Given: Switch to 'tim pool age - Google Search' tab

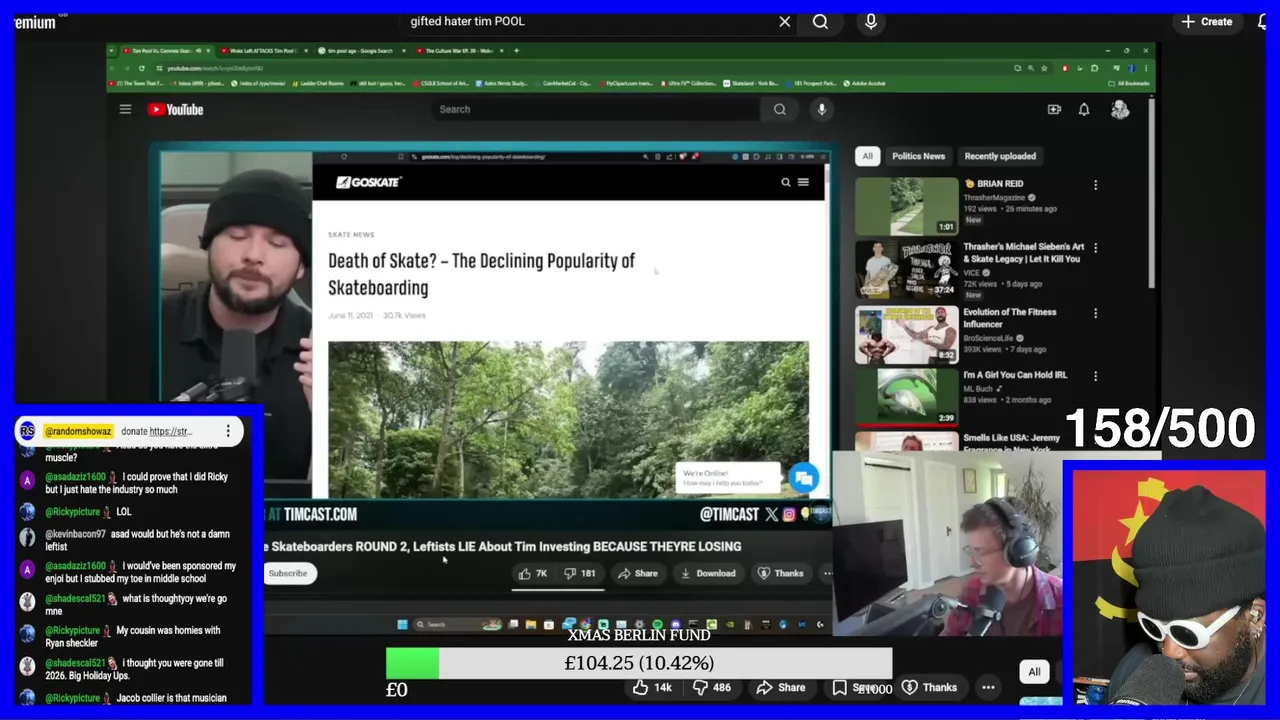Looking at the screenshot, I should point(360,50).
